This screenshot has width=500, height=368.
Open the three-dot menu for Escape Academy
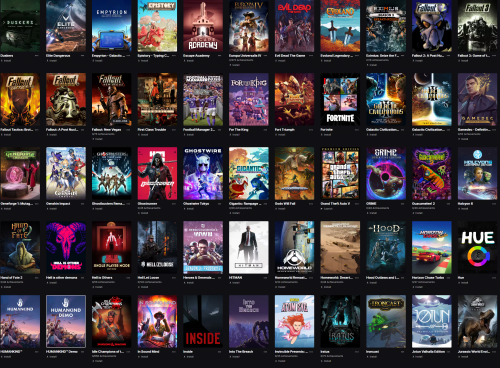219,56
